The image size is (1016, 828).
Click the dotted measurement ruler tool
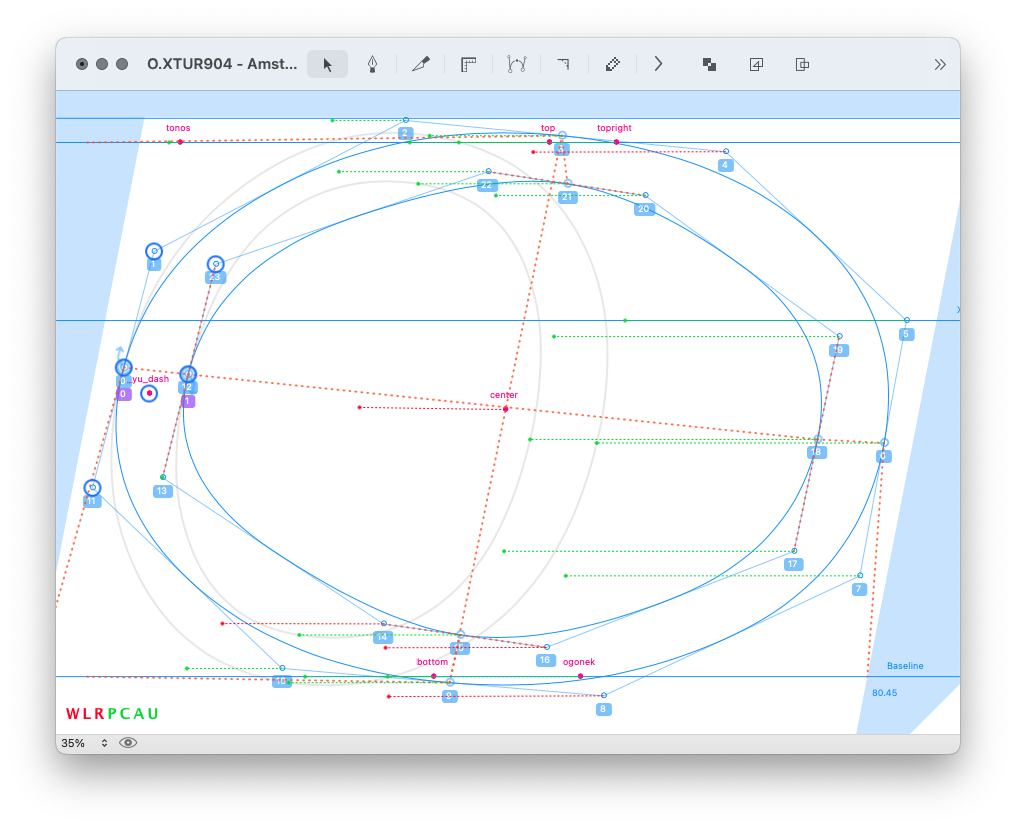coord(612,64)
